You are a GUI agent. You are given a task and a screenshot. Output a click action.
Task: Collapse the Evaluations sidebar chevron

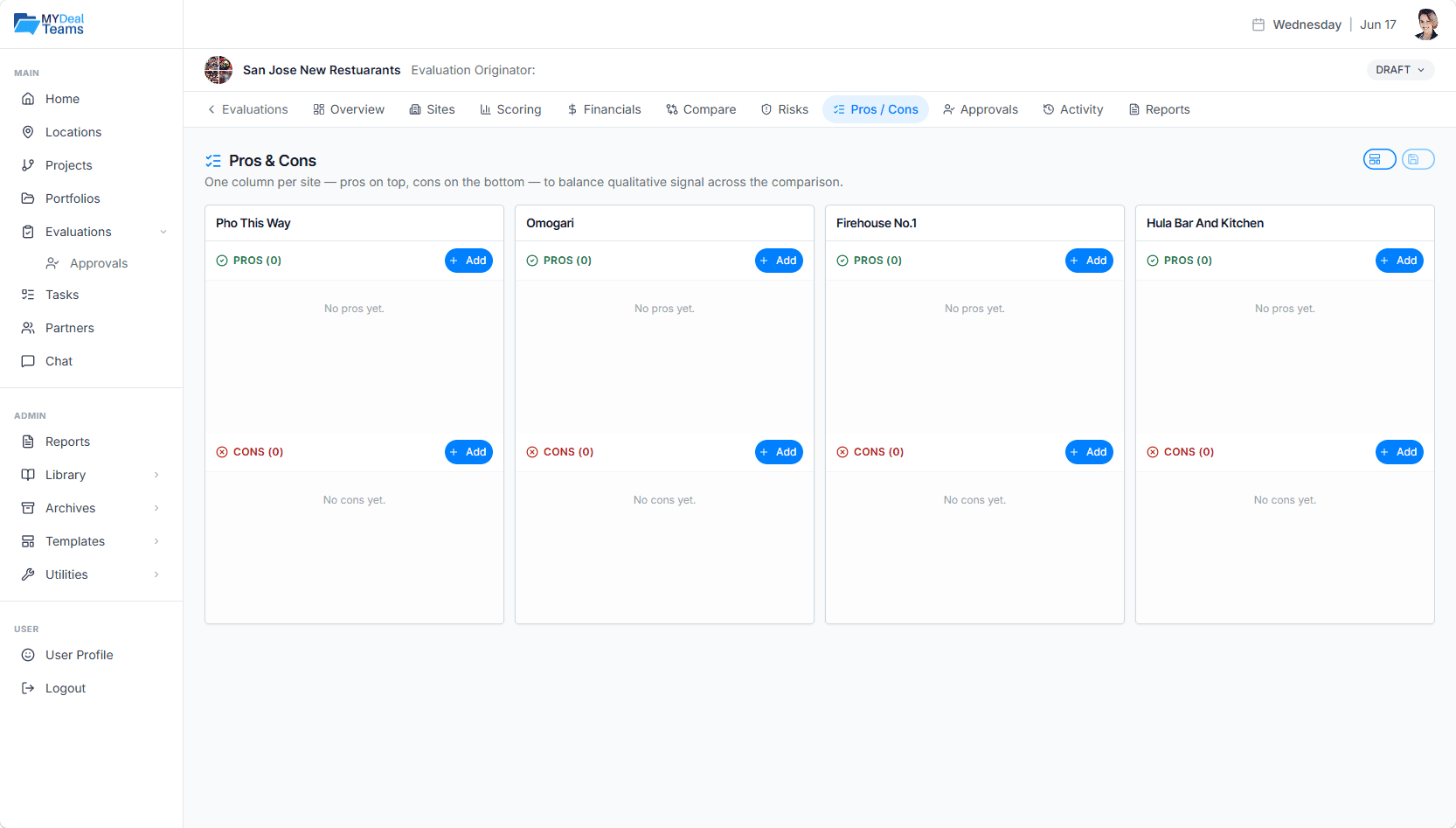coord(163,232)
